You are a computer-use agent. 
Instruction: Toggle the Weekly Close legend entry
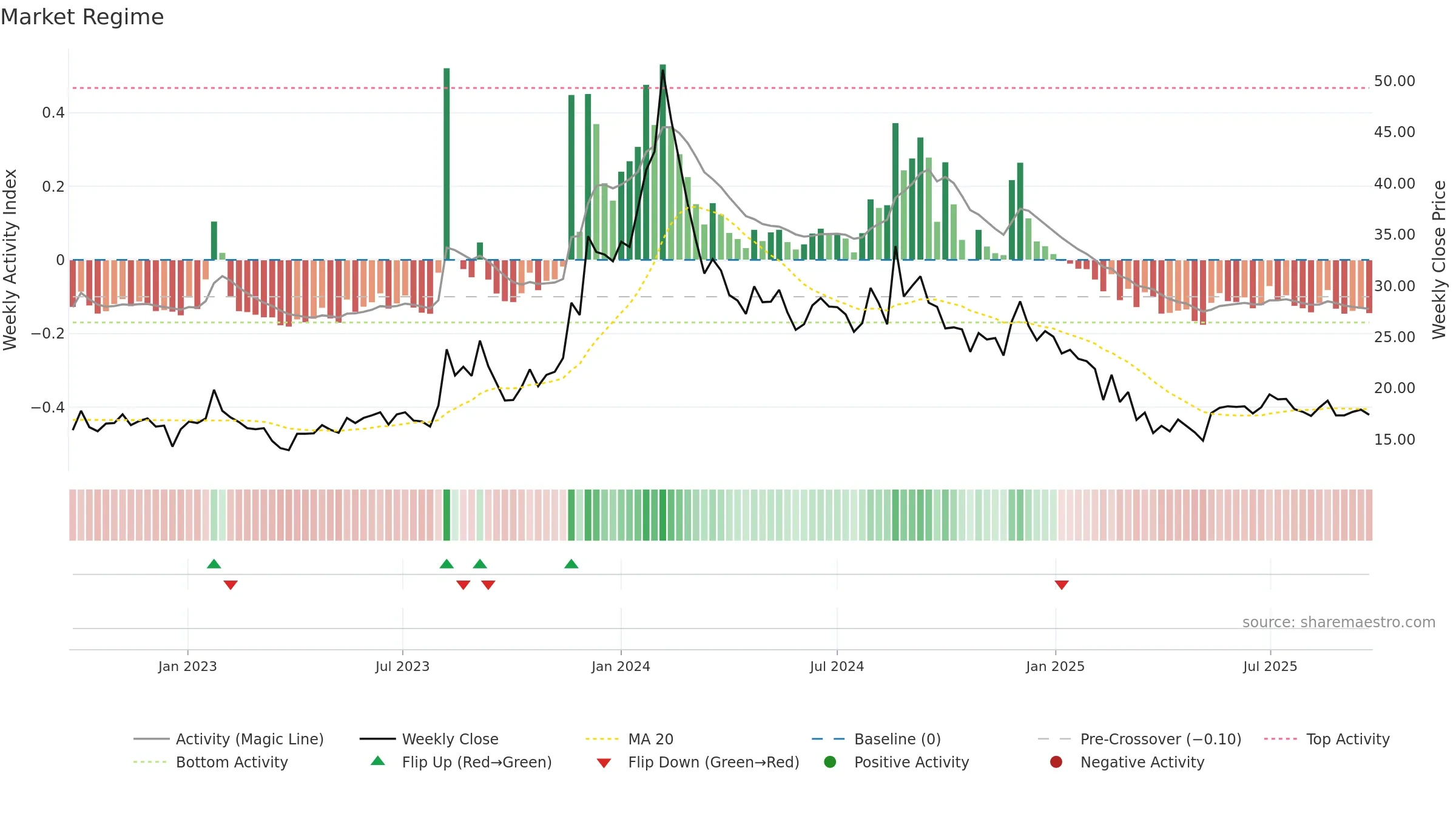[x=429, y=739]
